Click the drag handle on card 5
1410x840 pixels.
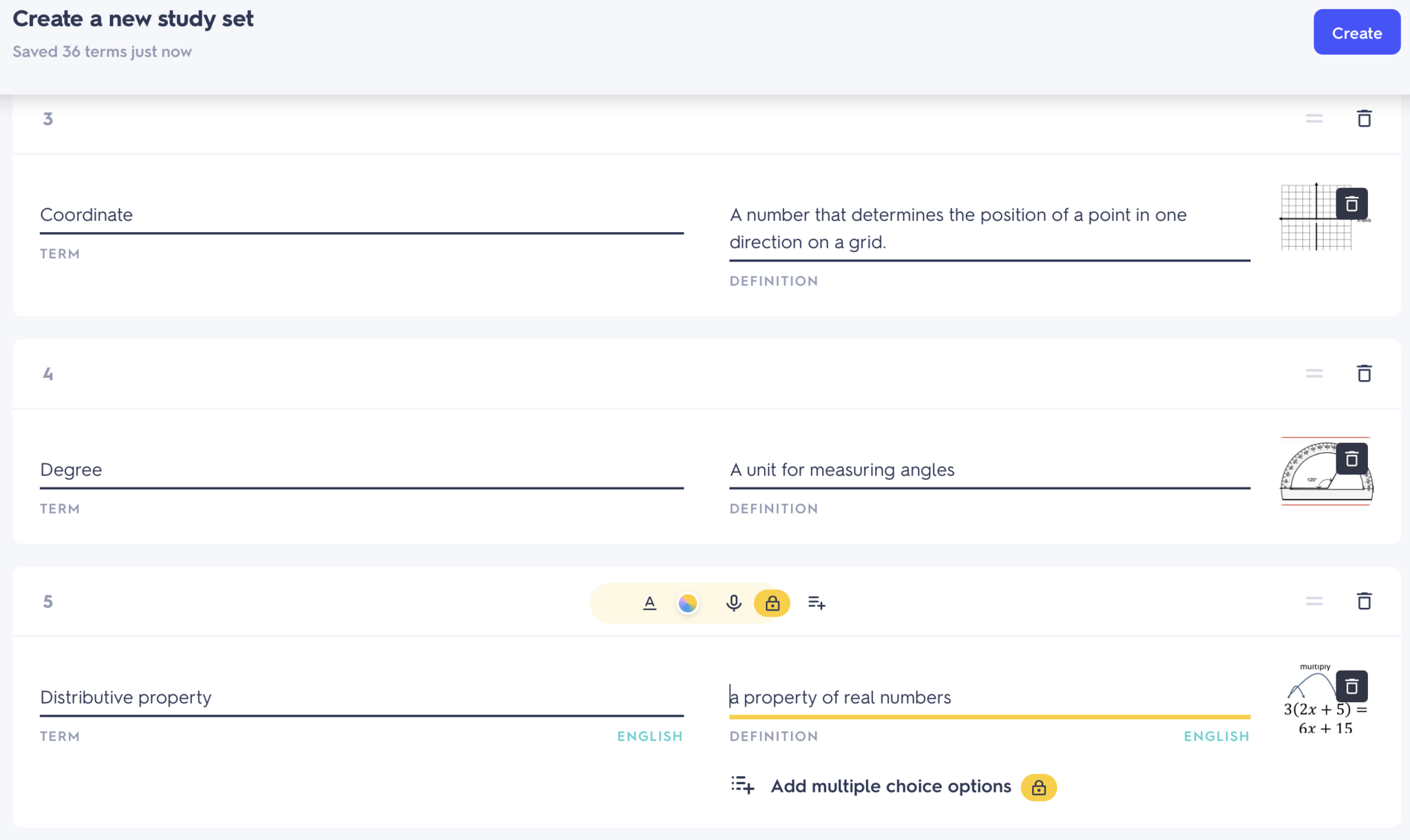pos(1314,601)
